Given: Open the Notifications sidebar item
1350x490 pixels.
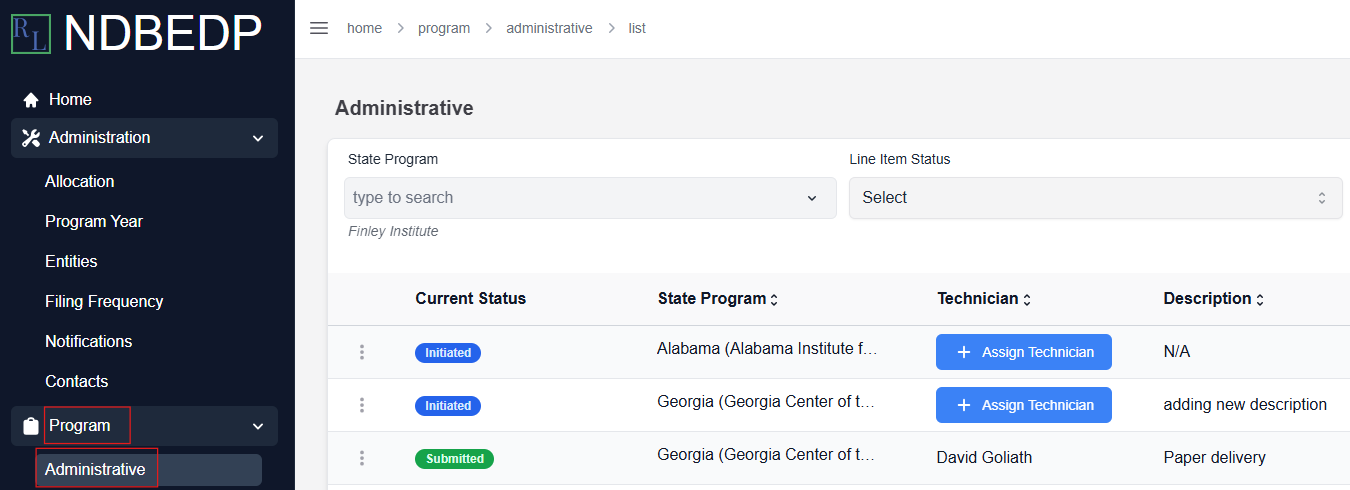Looking at the screenshot, I should [x=89, y=341].
